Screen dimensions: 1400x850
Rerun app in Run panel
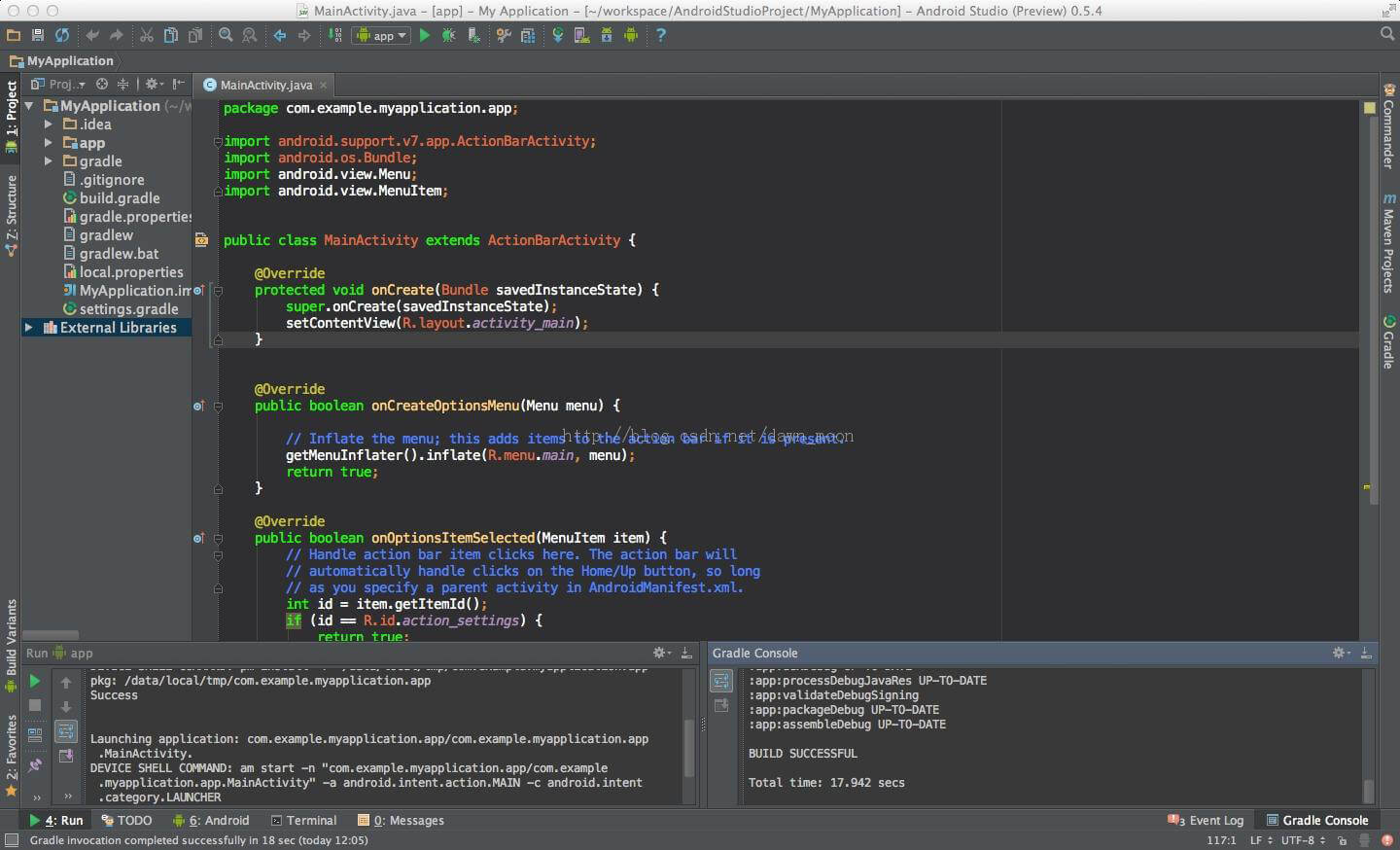[x=35, y=681]
